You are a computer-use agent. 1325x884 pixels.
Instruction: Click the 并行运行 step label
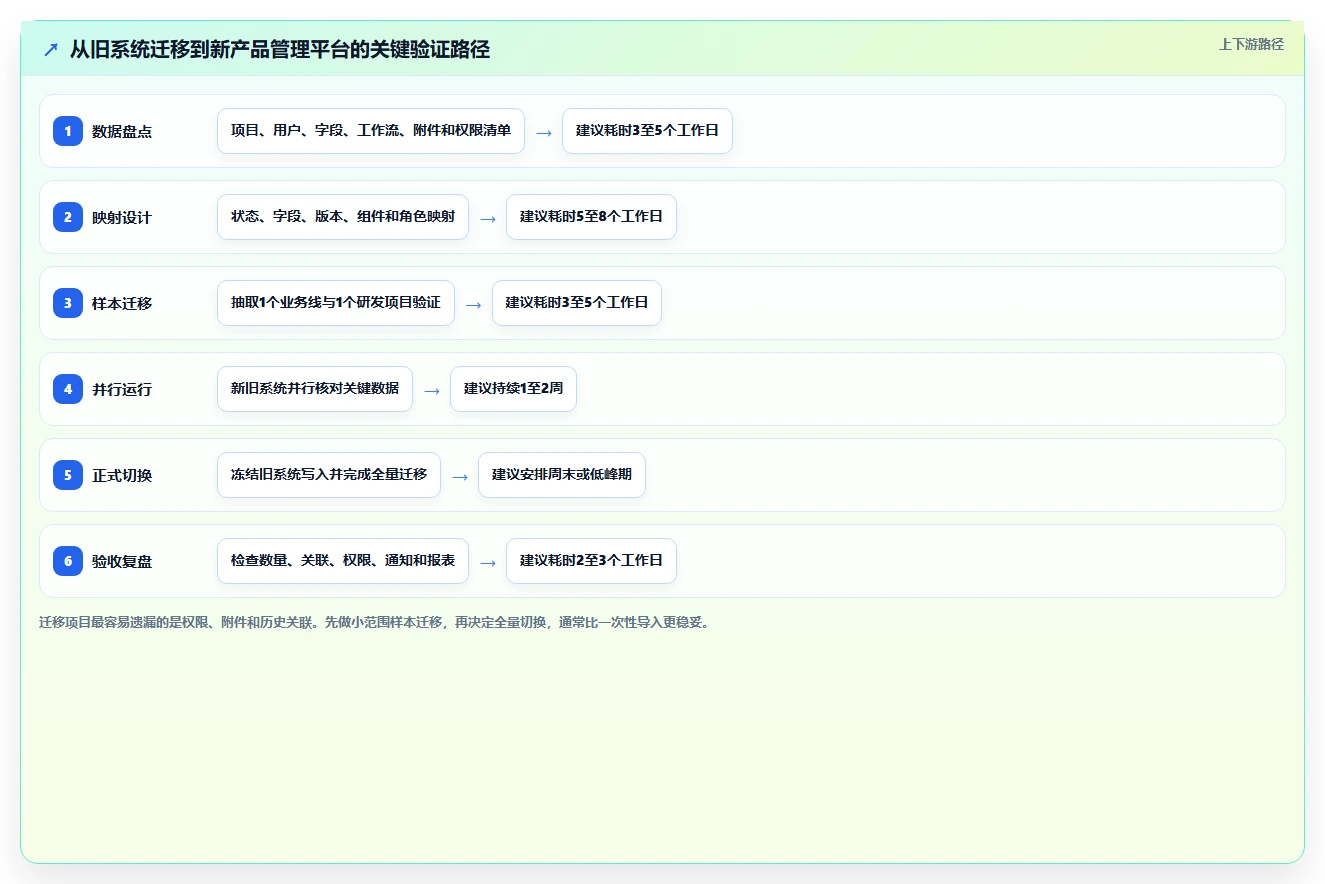122,389
